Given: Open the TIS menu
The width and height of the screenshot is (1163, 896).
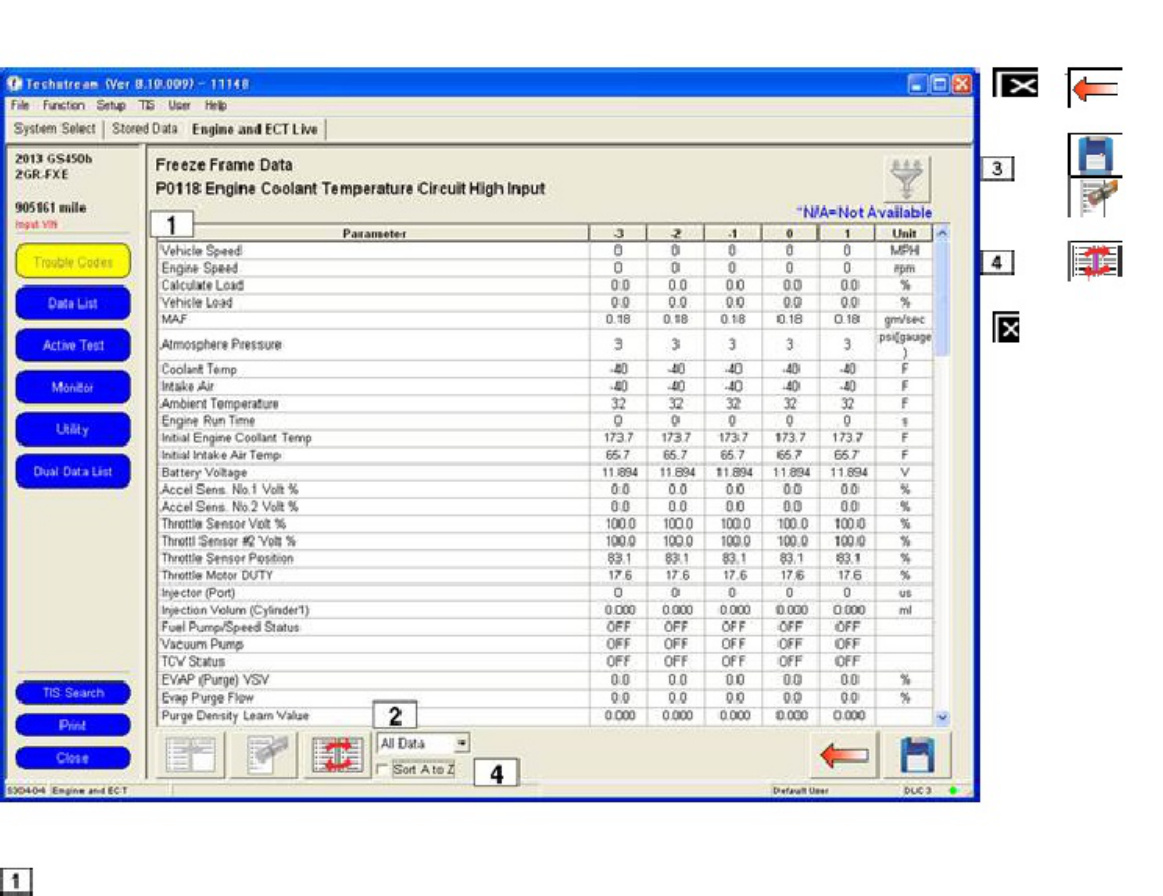Looking at the screenshot, I should click(147, 105).
